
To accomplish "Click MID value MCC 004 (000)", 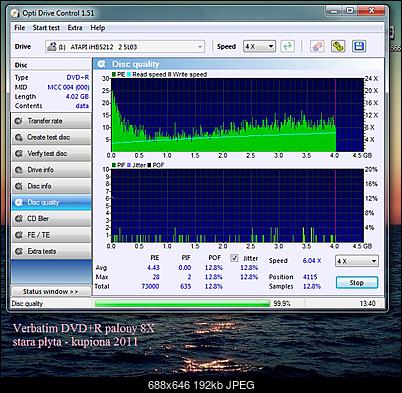I will (x=68, y=87).
